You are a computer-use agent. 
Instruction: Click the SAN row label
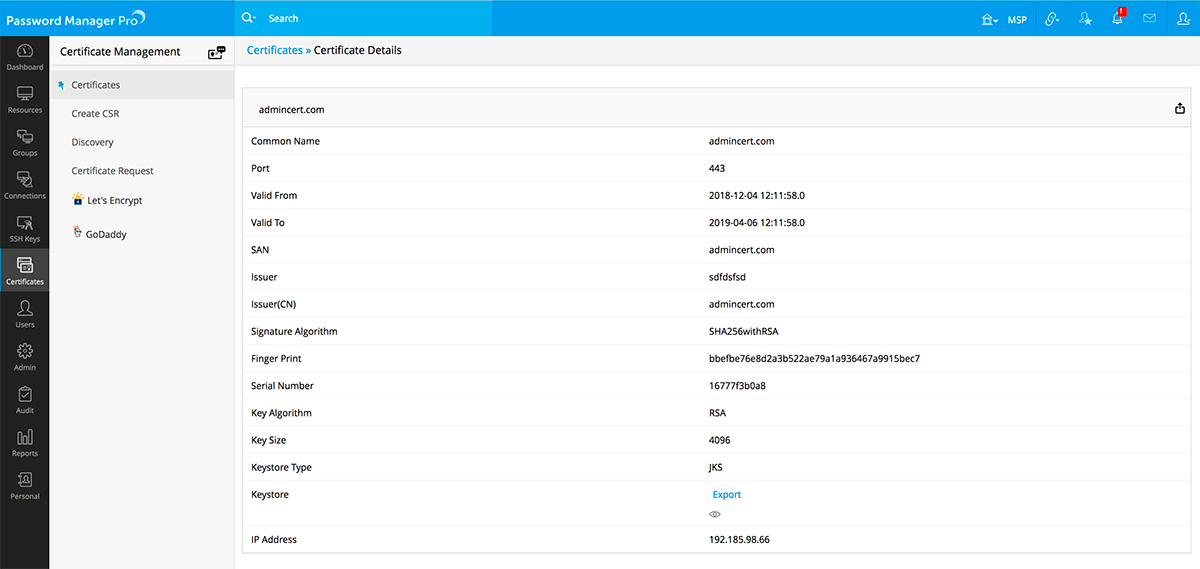(x=260, y=250)
